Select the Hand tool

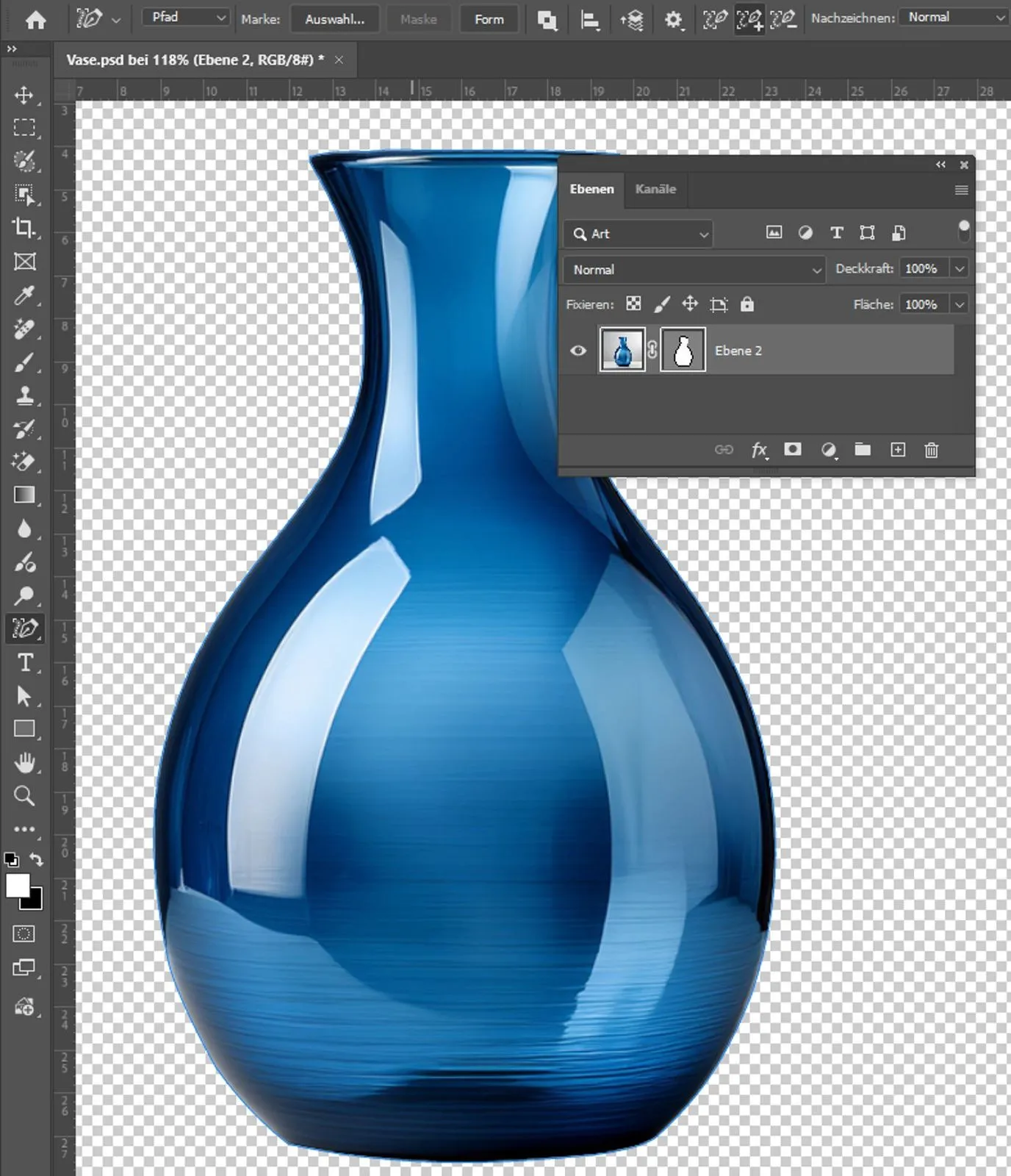24,763
